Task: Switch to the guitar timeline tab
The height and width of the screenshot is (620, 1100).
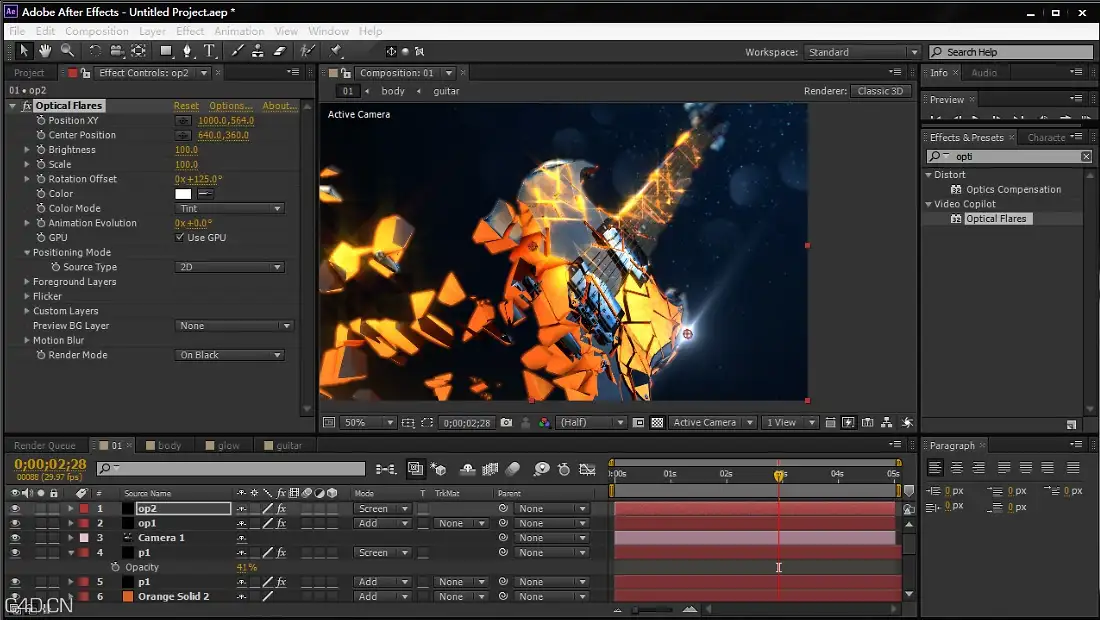Action: pos(289,445)
